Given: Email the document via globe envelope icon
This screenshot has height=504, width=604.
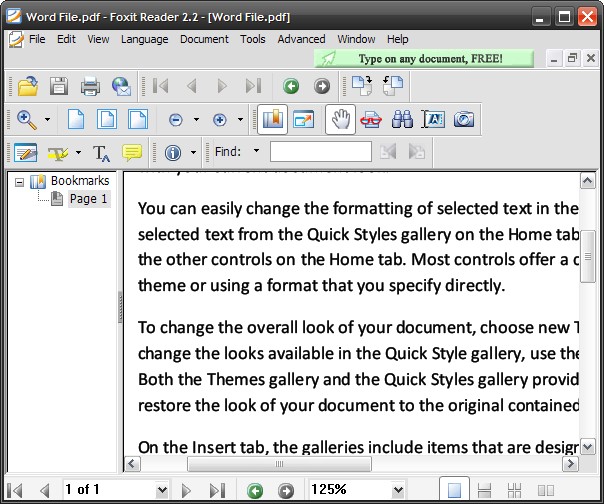Looking at the screenshot, I should click(121, 86).
